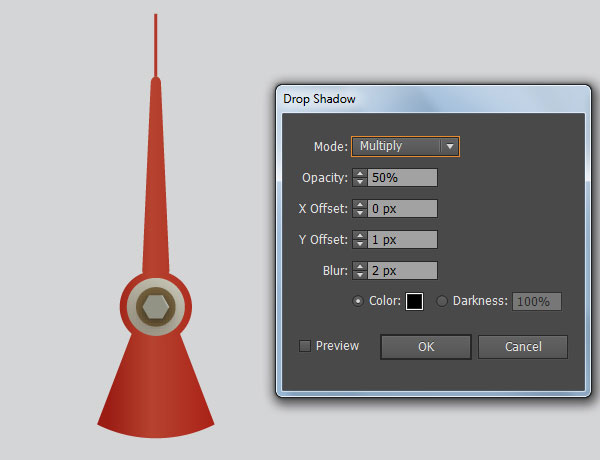Open the black shadow color swatch
The height and width of the screenshot is (460, 600).
coord(414,301)
